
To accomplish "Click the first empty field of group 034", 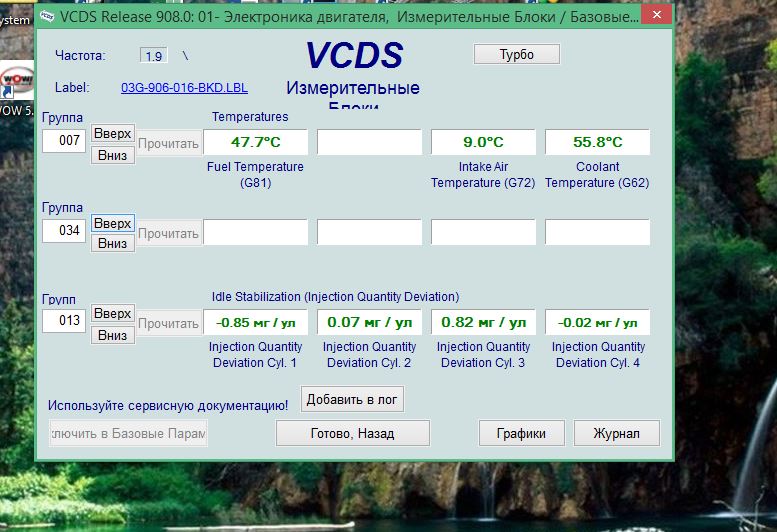I will (x=256, y=232).
